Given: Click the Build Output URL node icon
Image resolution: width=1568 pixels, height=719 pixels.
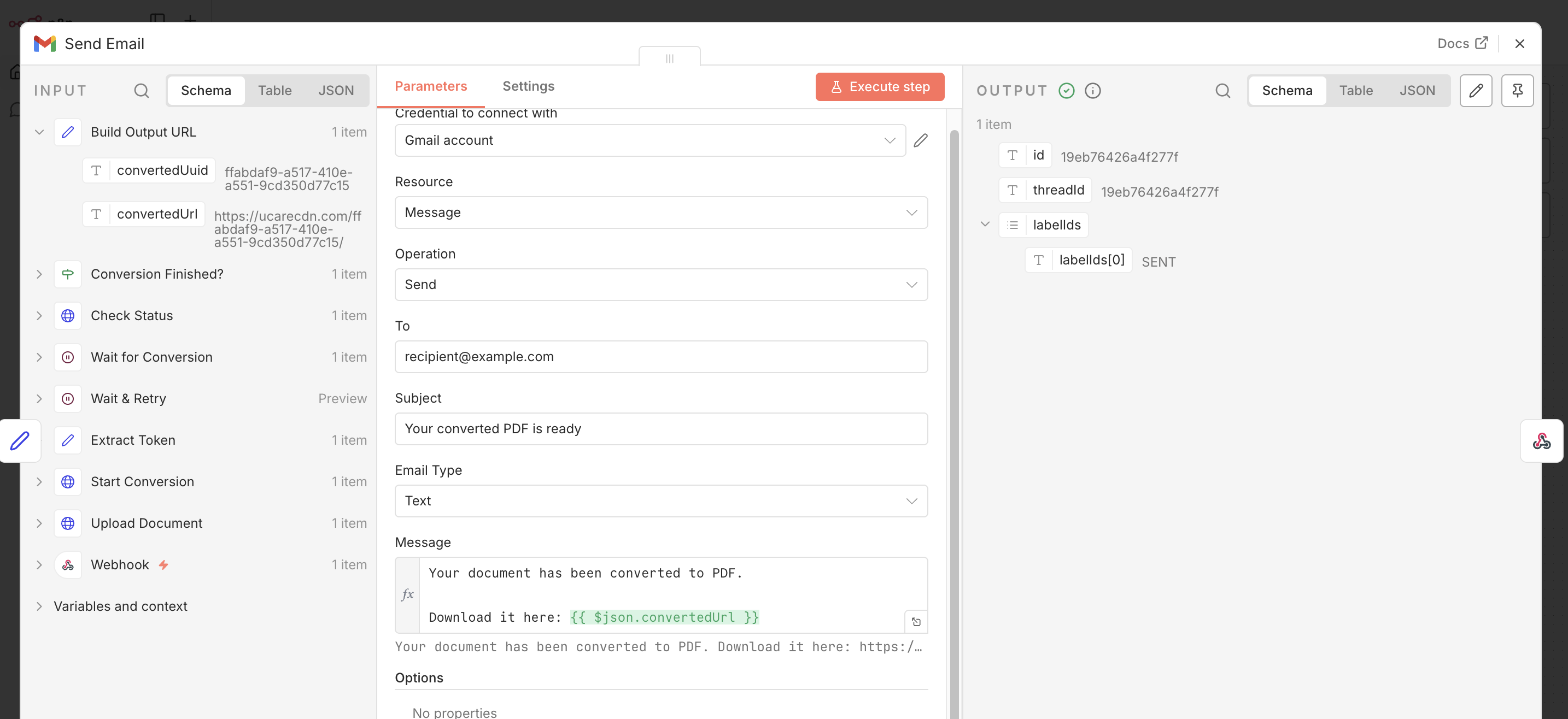Looking at the screenshot, I should point(68,132).
